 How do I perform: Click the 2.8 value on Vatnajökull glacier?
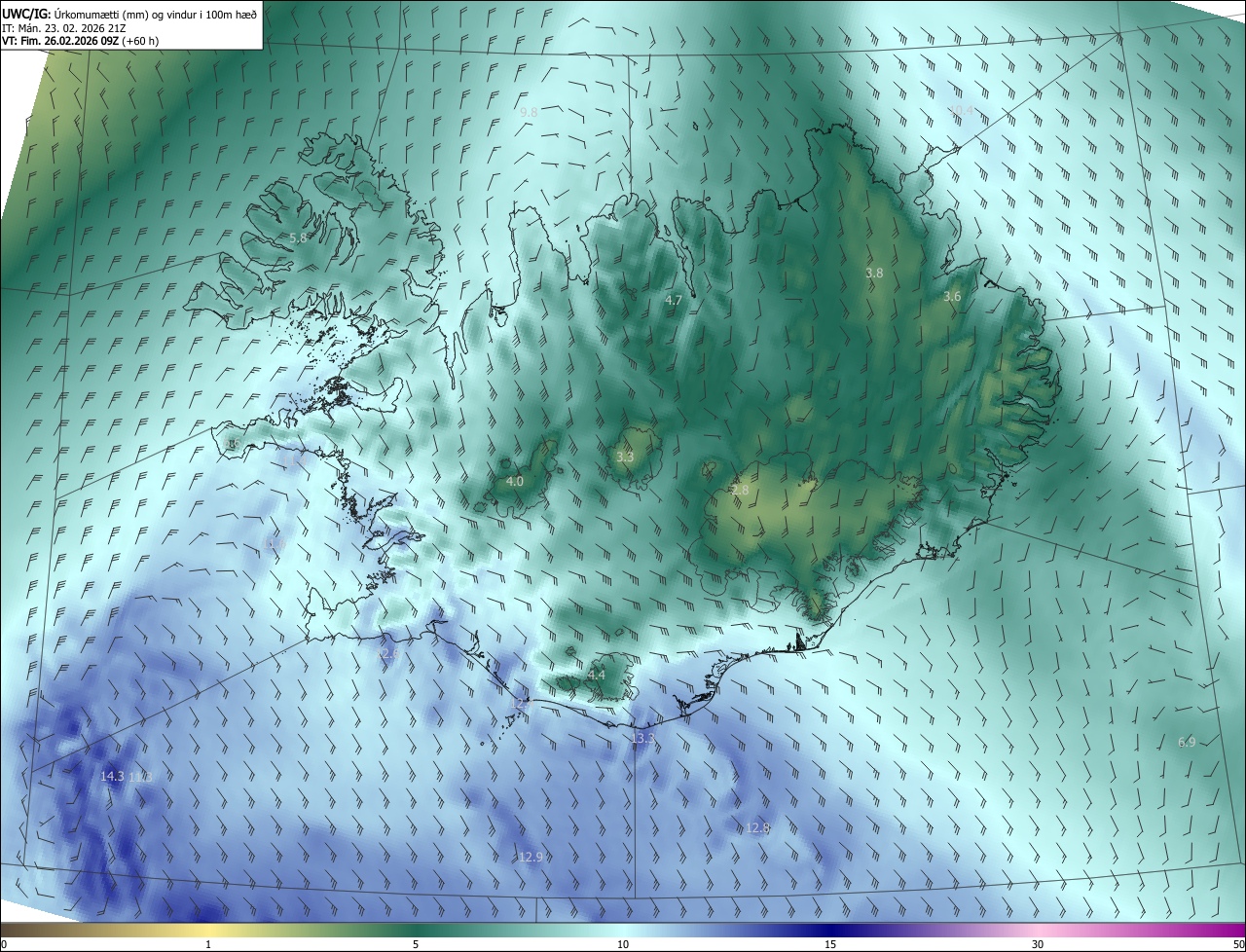741,491
